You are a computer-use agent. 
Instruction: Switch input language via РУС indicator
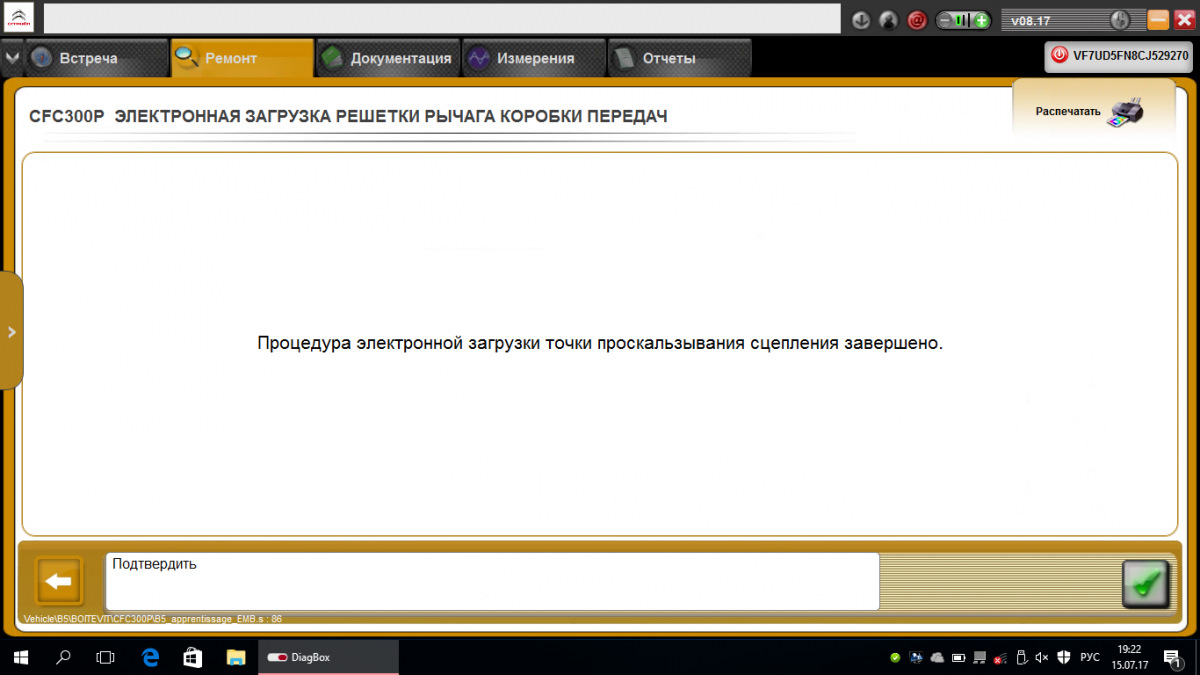coord(1090,657)
